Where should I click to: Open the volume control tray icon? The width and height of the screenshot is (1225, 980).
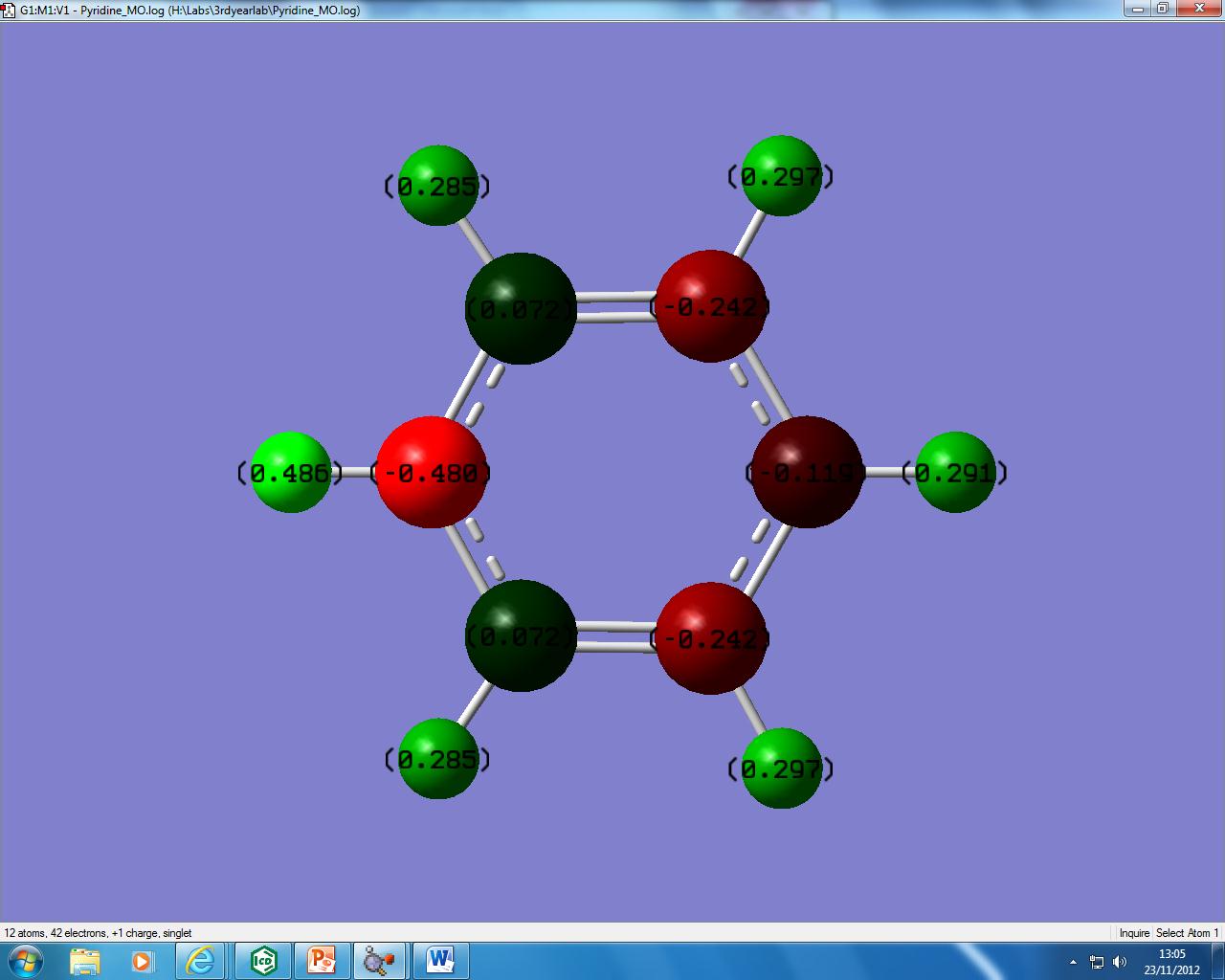tap(1120, 962)
